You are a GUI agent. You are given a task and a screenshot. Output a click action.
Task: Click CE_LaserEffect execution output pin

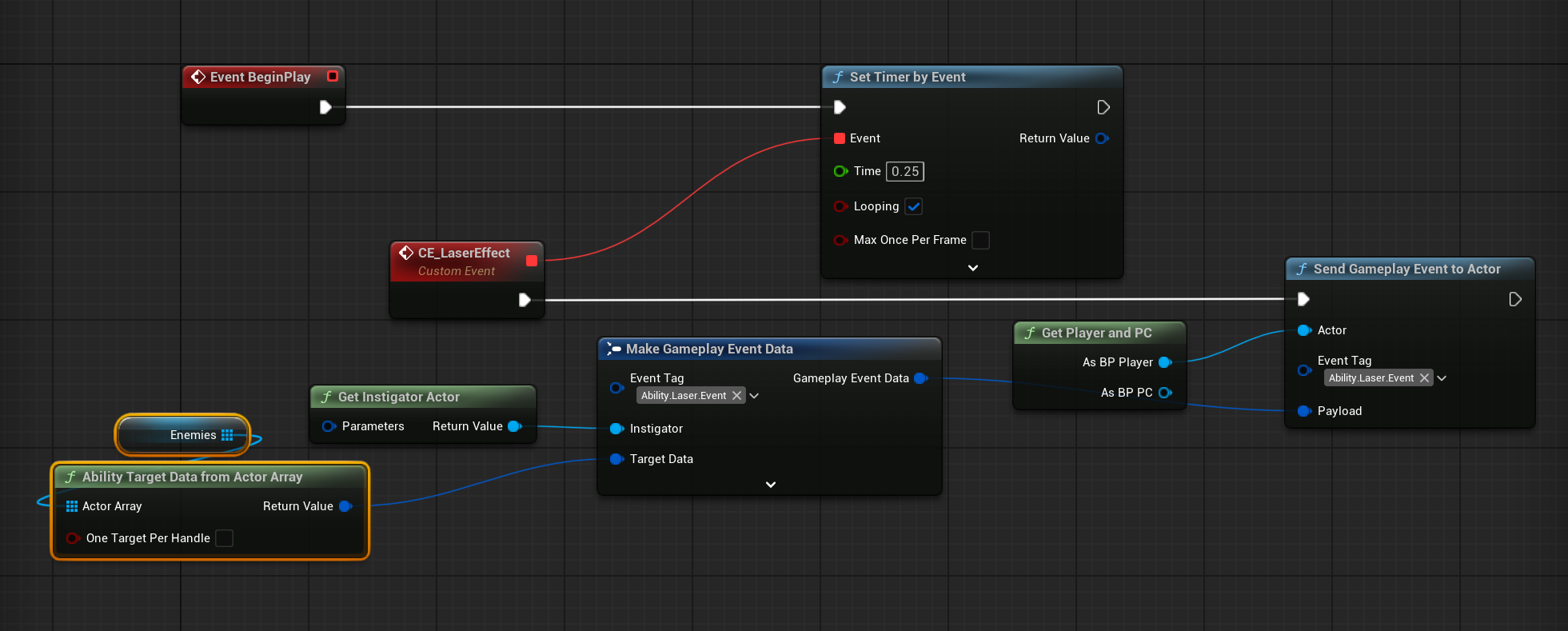point(525,300)
